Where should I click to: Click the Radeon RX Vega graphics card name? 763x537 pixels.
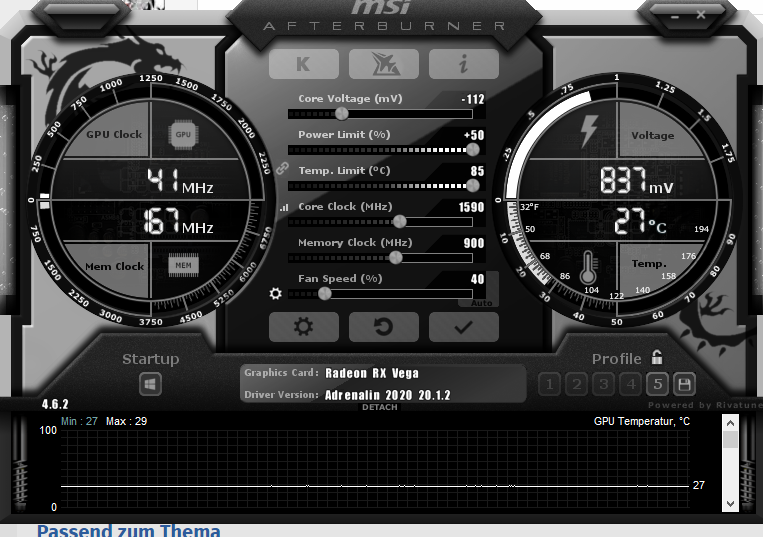click(372, 373)
